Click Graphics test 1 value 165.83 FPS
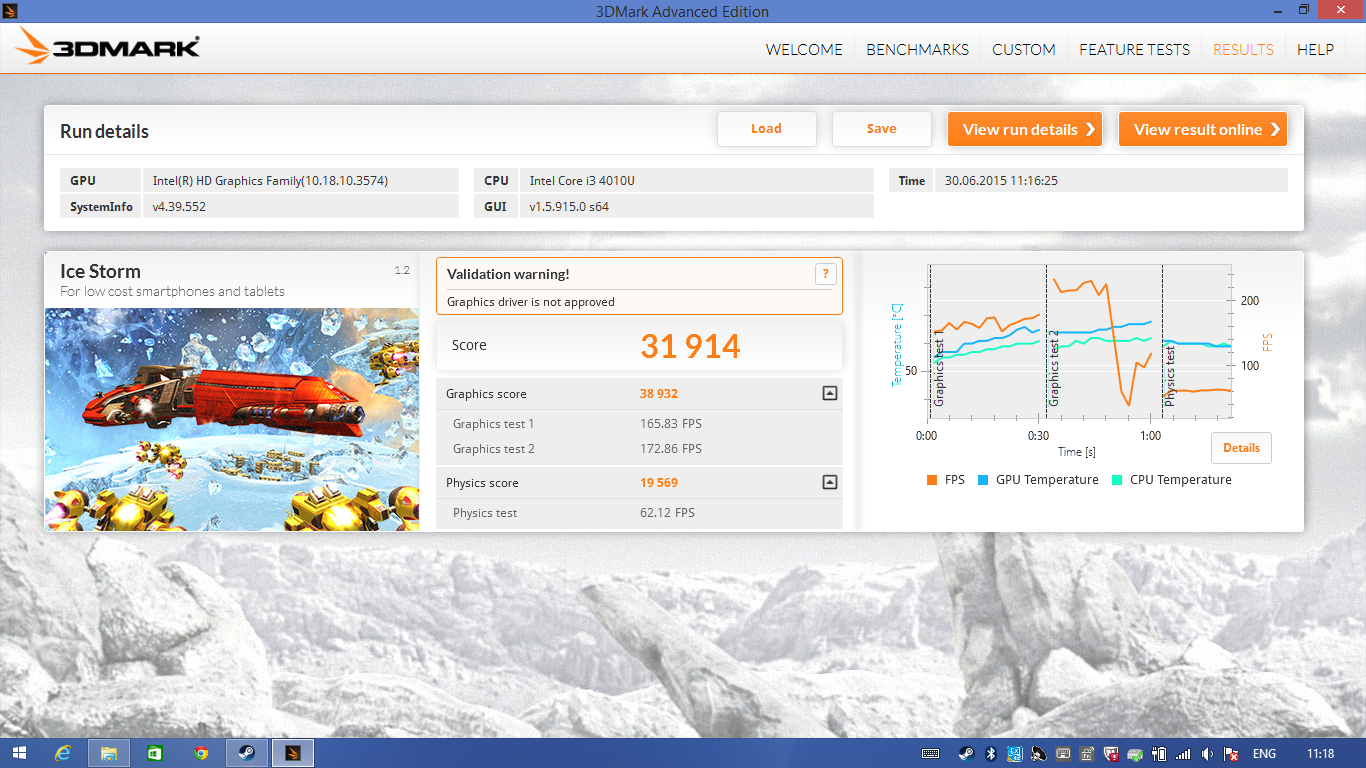This screenshot has height=768, width=1366. coord(671,424)
